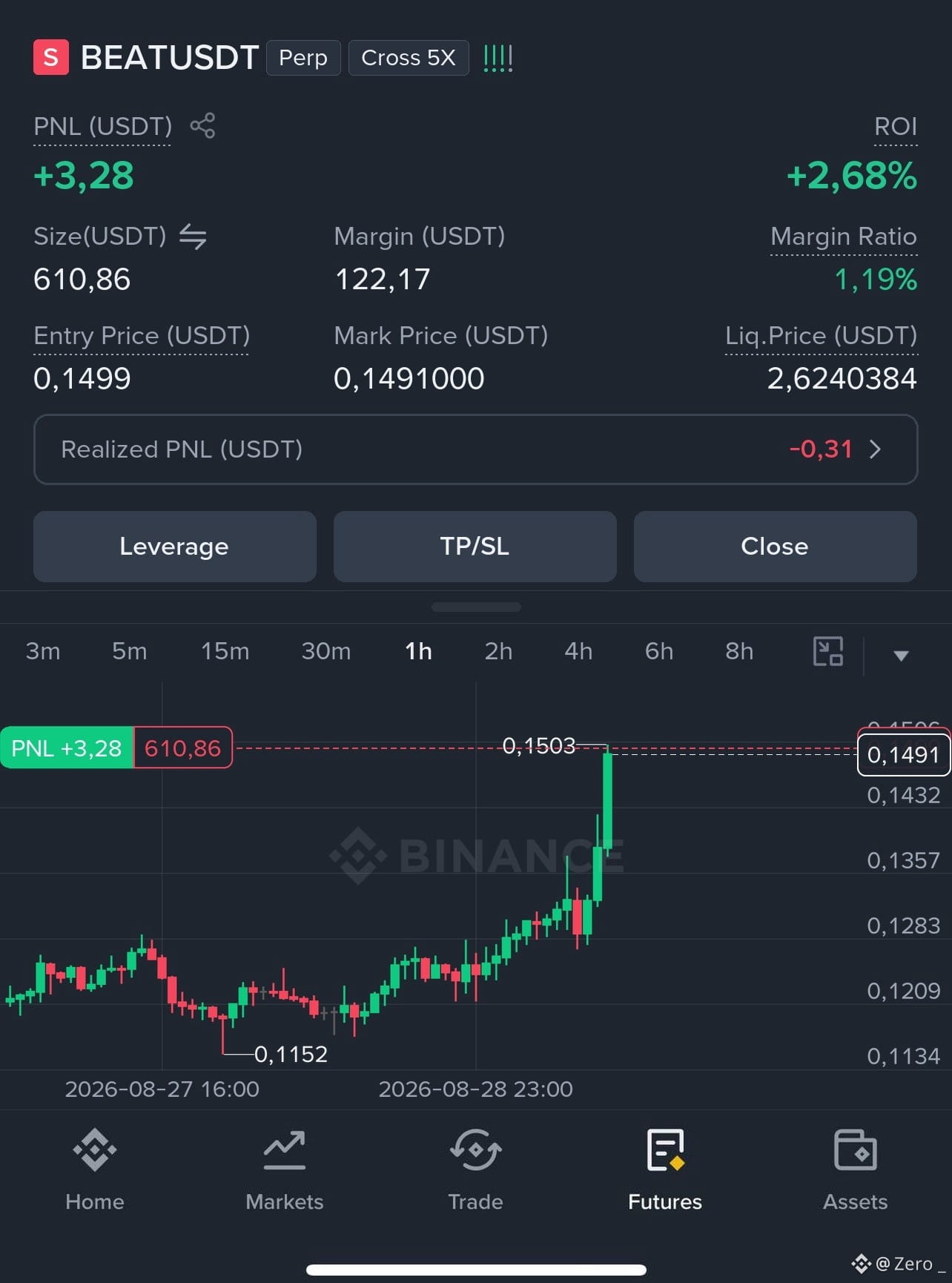The width and height of the screenshot is (952, 1283).
Task: Tap the Margin Ratio value 1,19%
Action: click(876, 280)
